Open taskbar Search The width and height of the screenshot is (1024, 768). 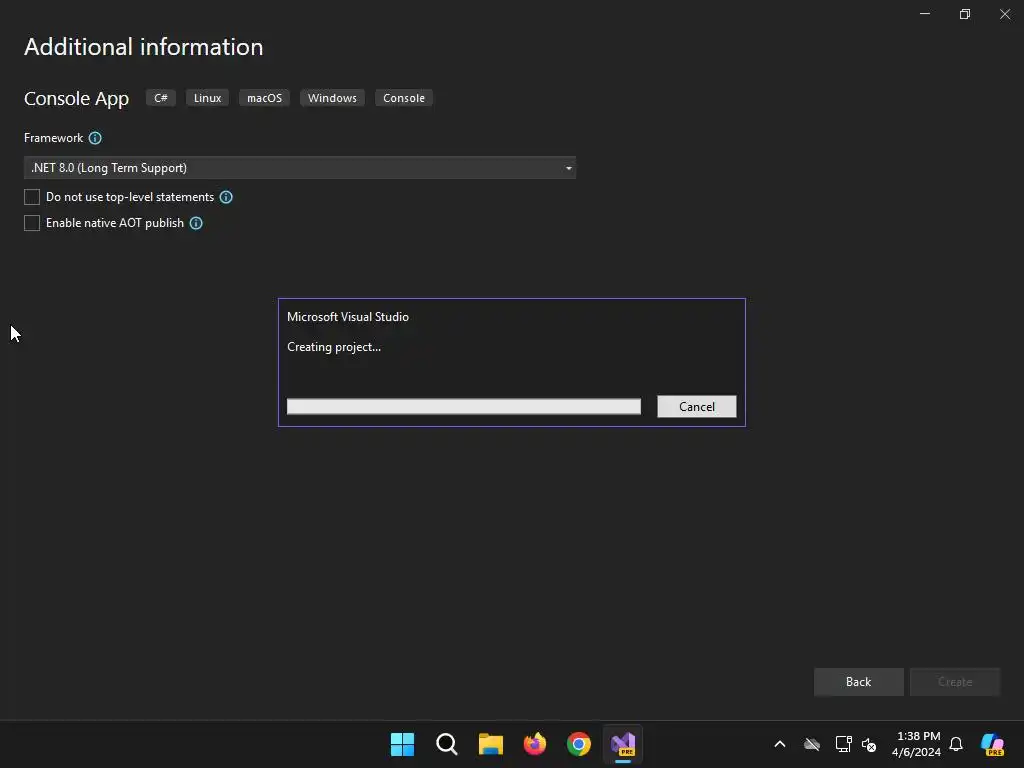point(447,744)
